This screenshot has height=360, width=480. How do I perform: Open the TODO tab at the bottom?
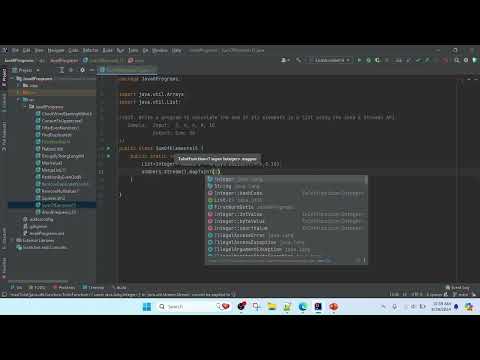tap(37, 287)
